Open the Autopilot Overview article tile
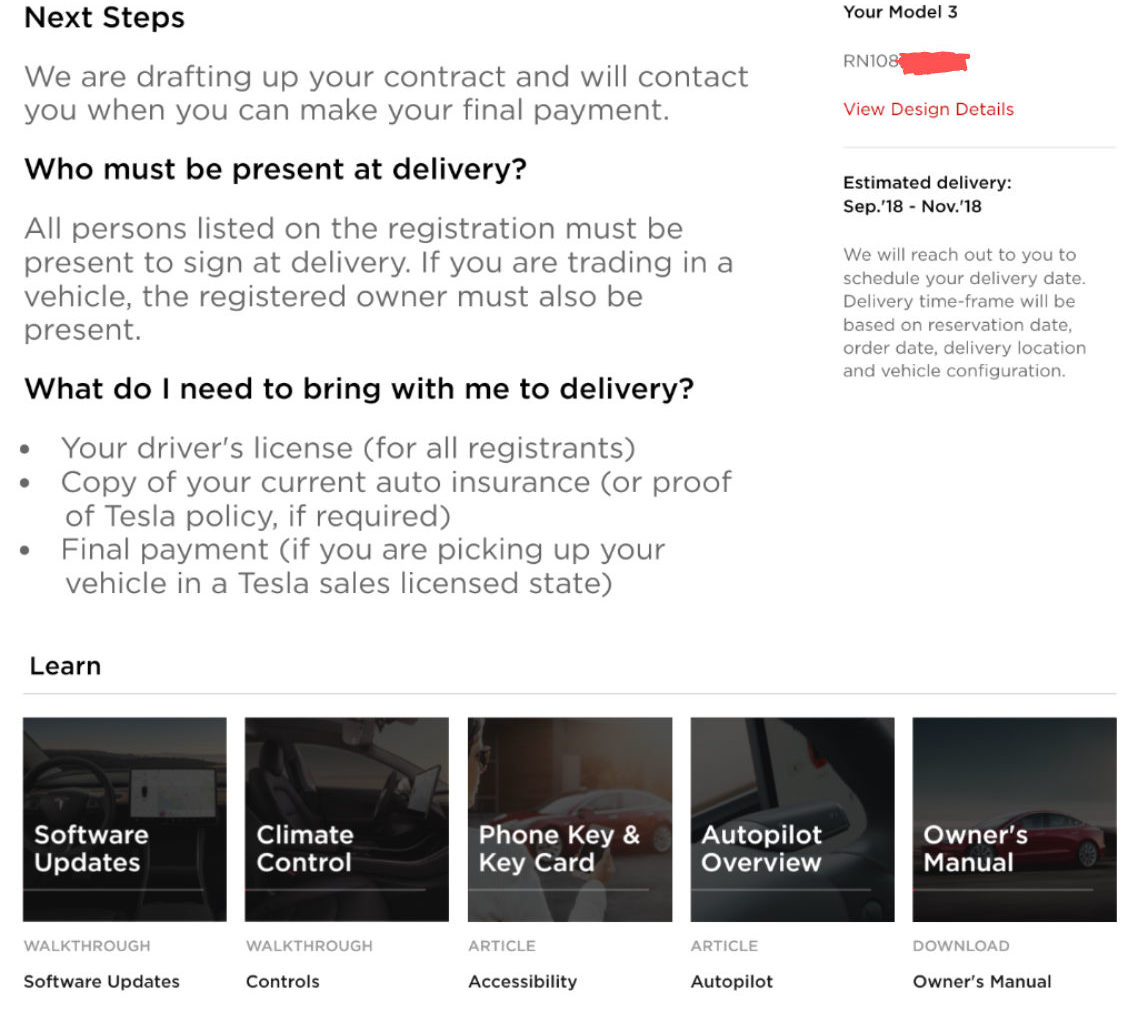 click(x=793, y=819)
